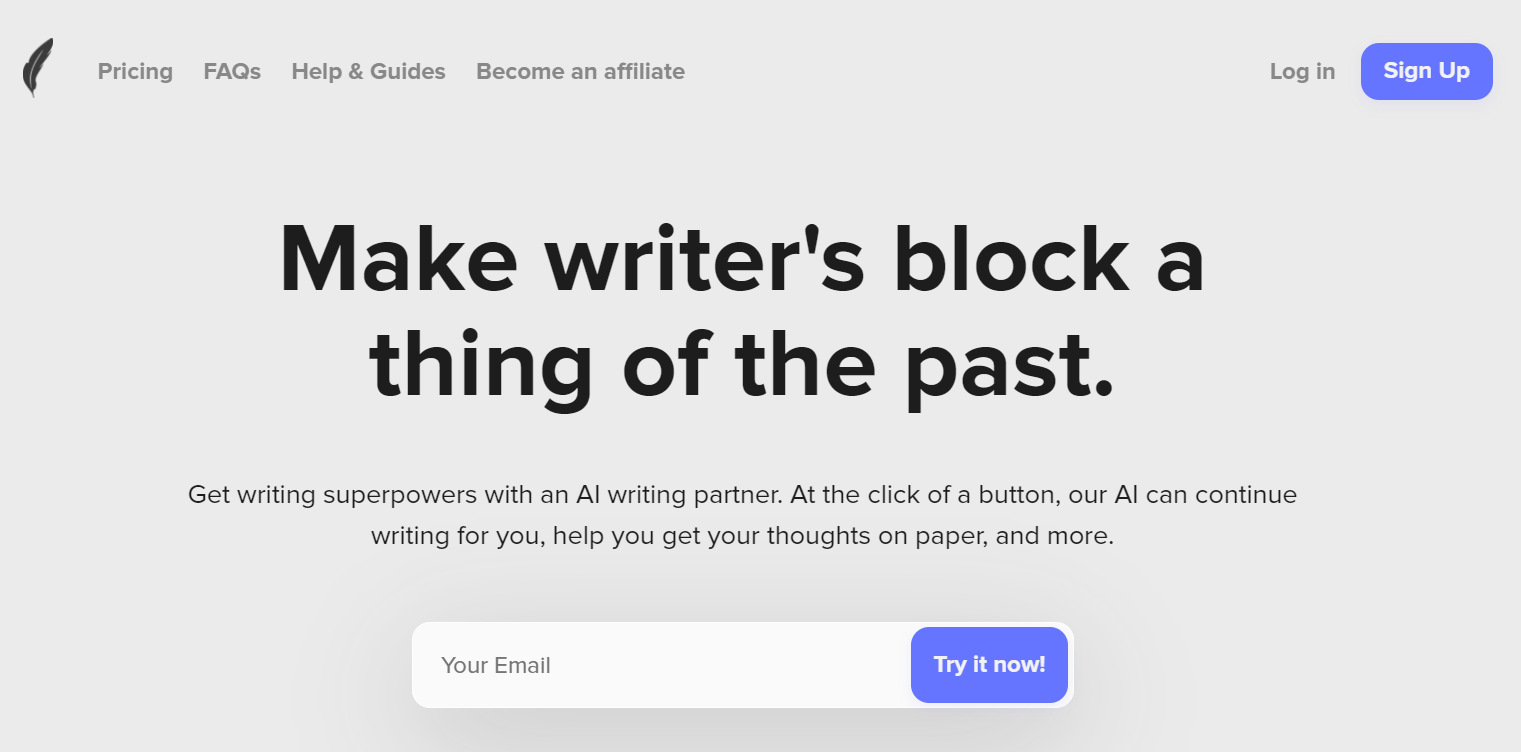
Task: Select Become an affiliate link
Action: (x=580, y=71)
